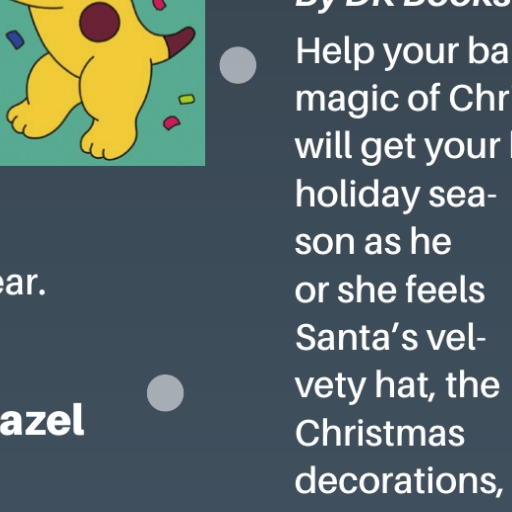512x512 pixels.
Task: Click the "magic of Chr" text line
Action: [x=403, y=100]
